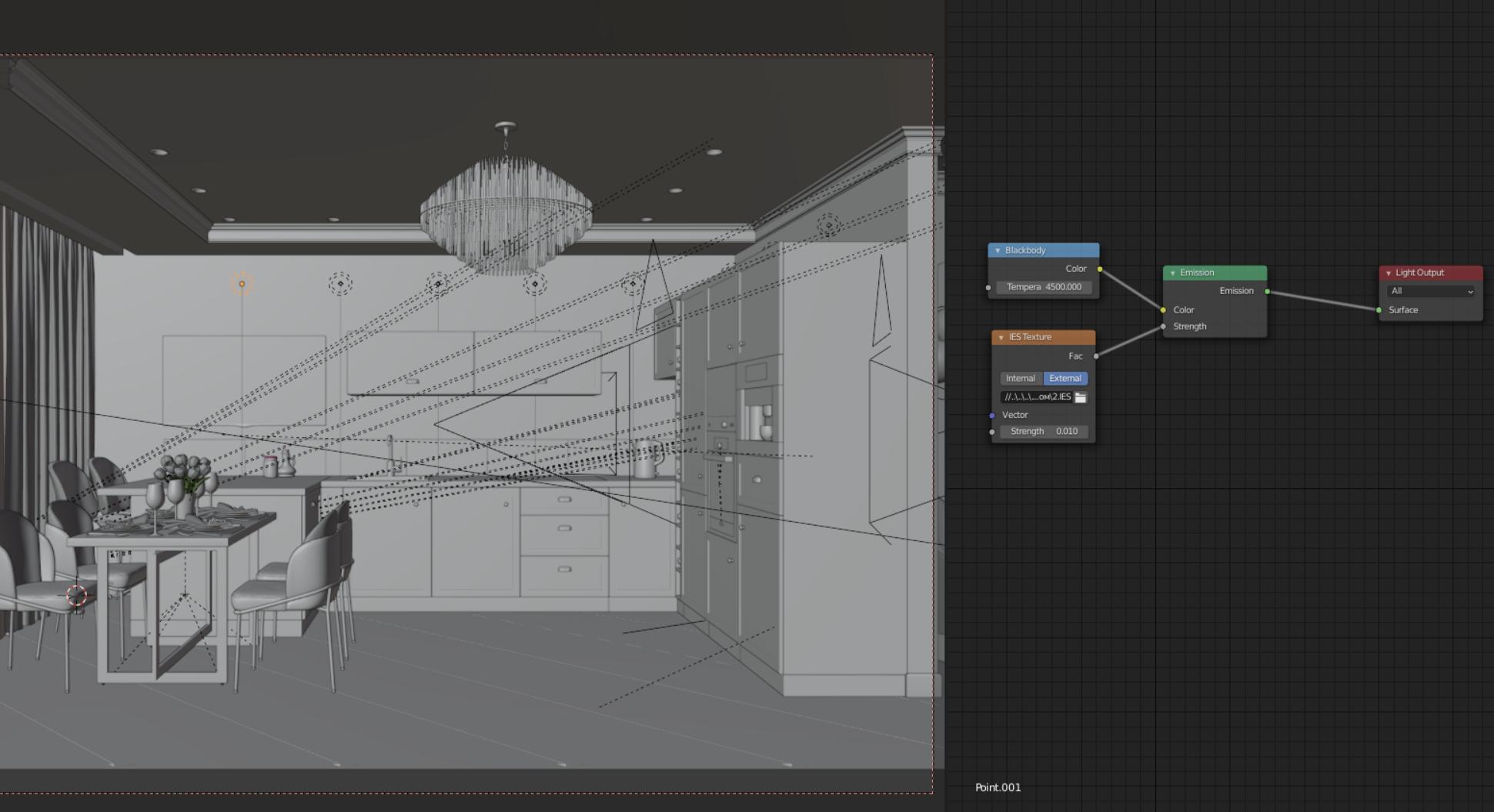Click the Emission node output socket

(1267, 291)
